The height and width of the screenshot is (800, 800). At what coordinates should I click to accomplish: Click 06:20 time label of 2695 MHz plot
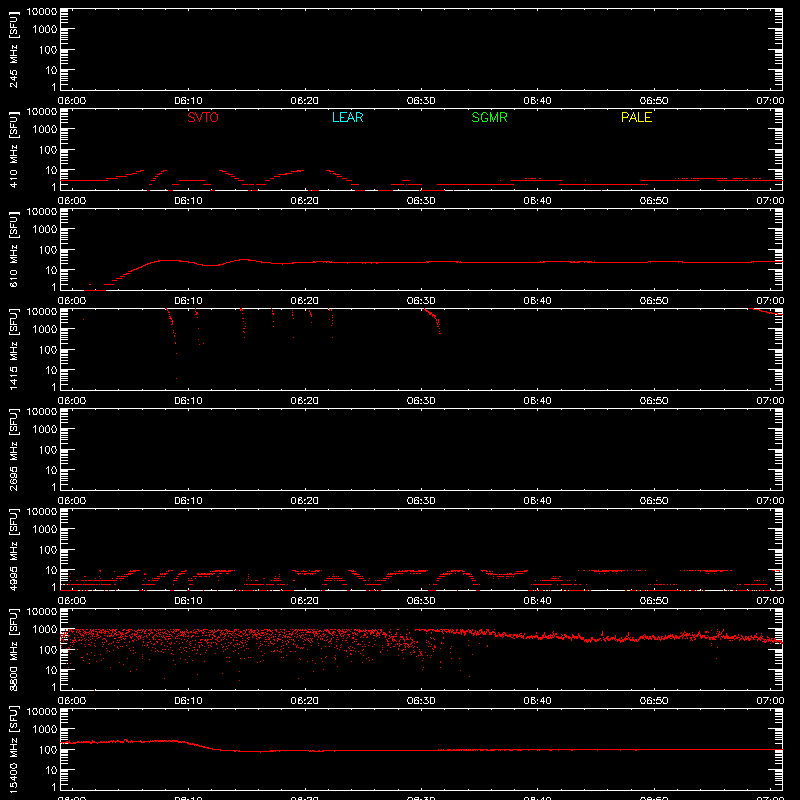point(305,501)
